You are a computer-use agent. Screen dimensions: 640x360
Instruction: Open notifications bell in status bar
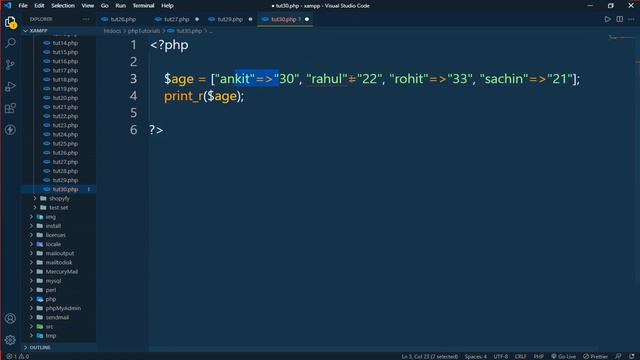[x=632, y=356]
